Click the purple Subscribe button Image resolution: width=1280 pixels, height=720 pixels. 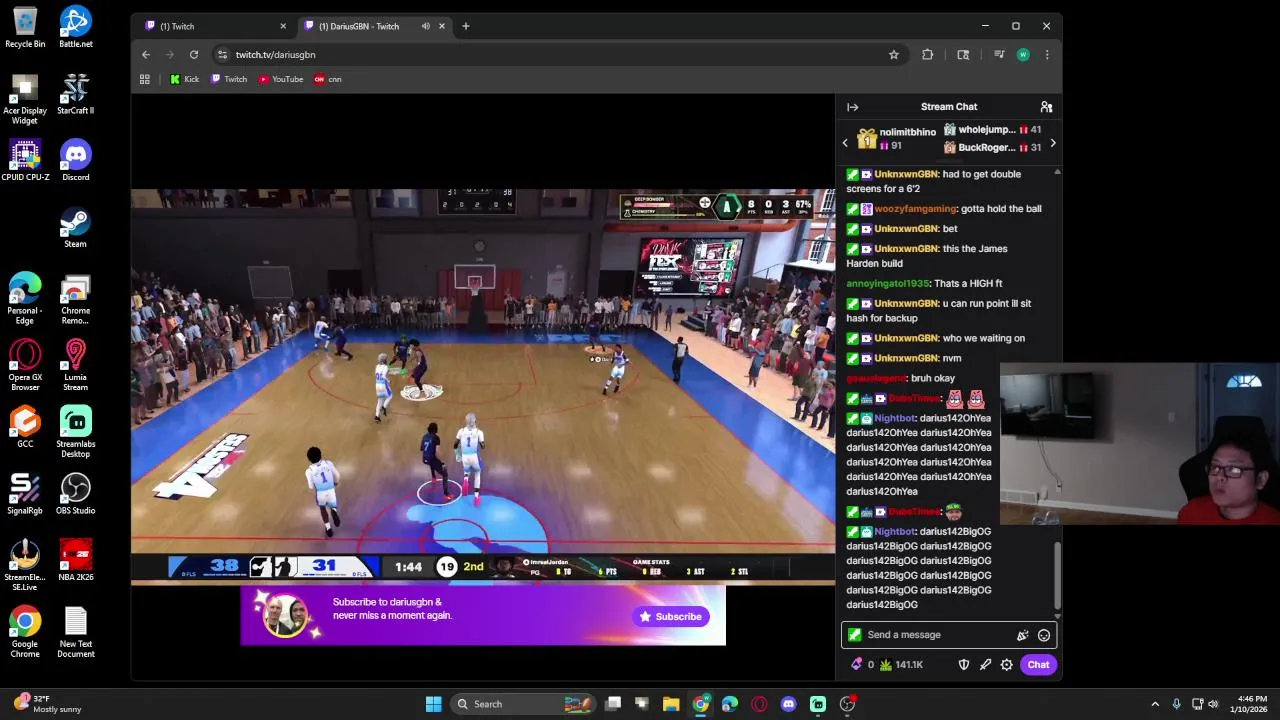click(x=671, y=617)
